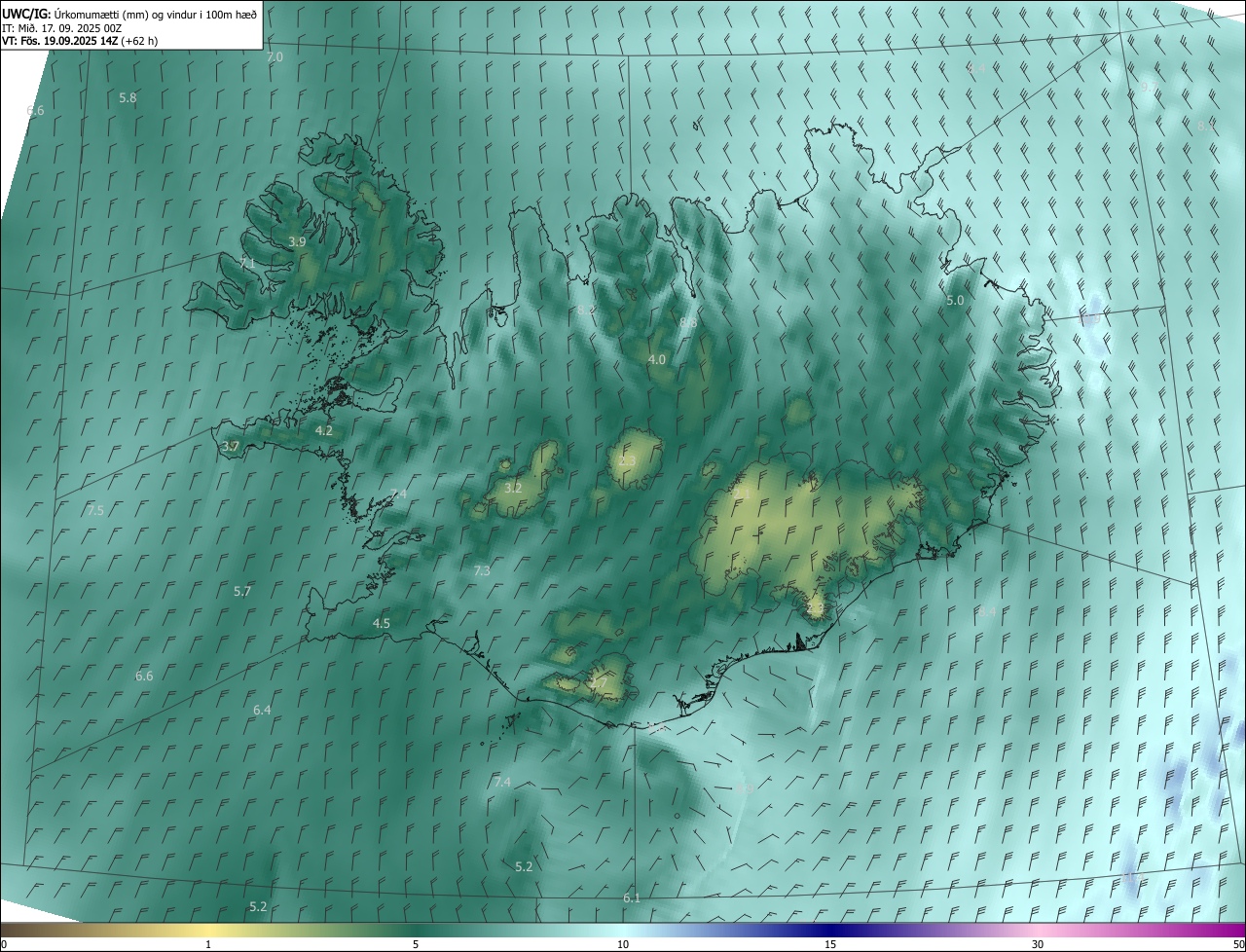Screen dimensions: 1246x952
Task: Click the map value 7.0
Action: click(x=275, y=57)
